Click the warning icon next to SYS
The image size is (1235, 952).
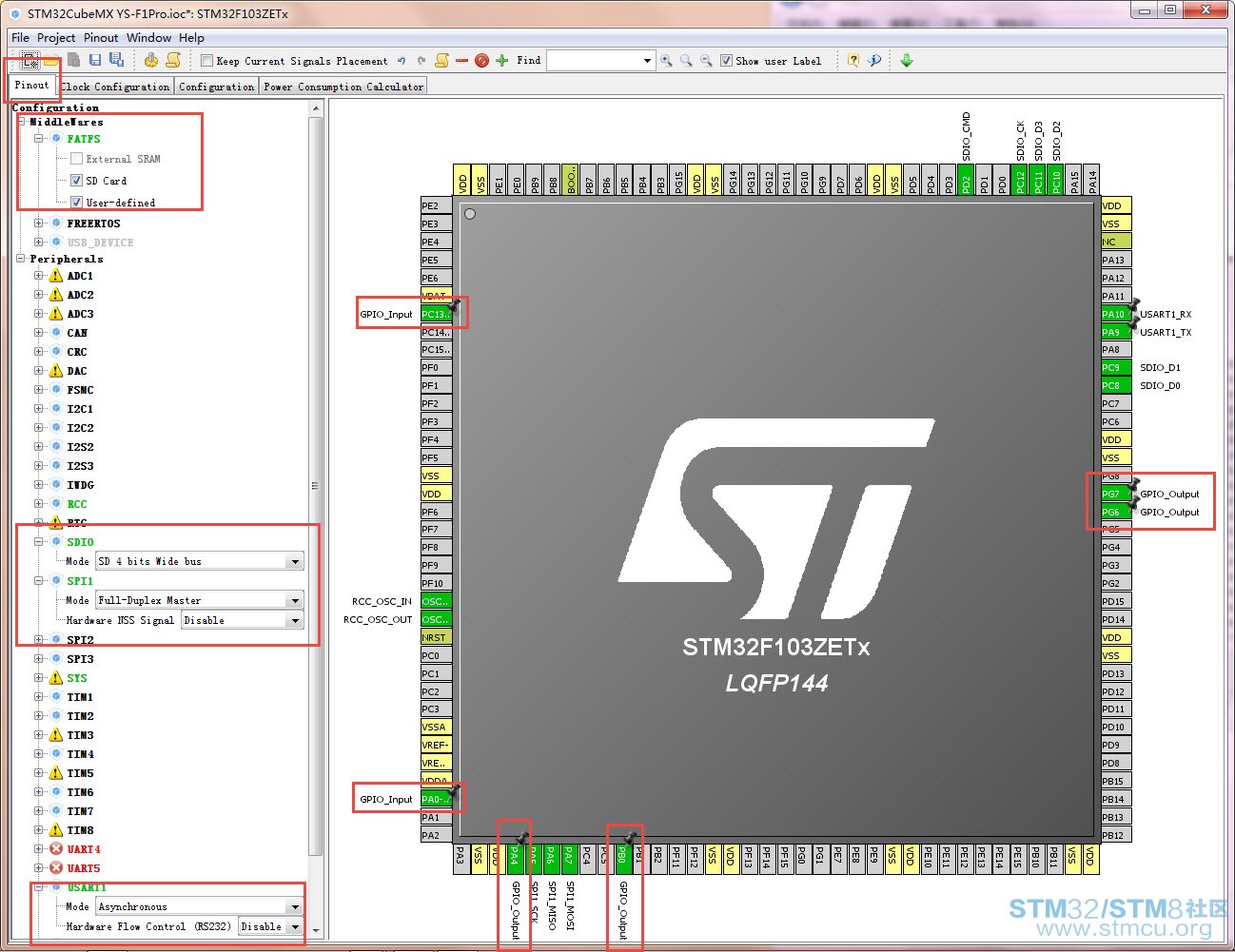(x=56, y=678)
